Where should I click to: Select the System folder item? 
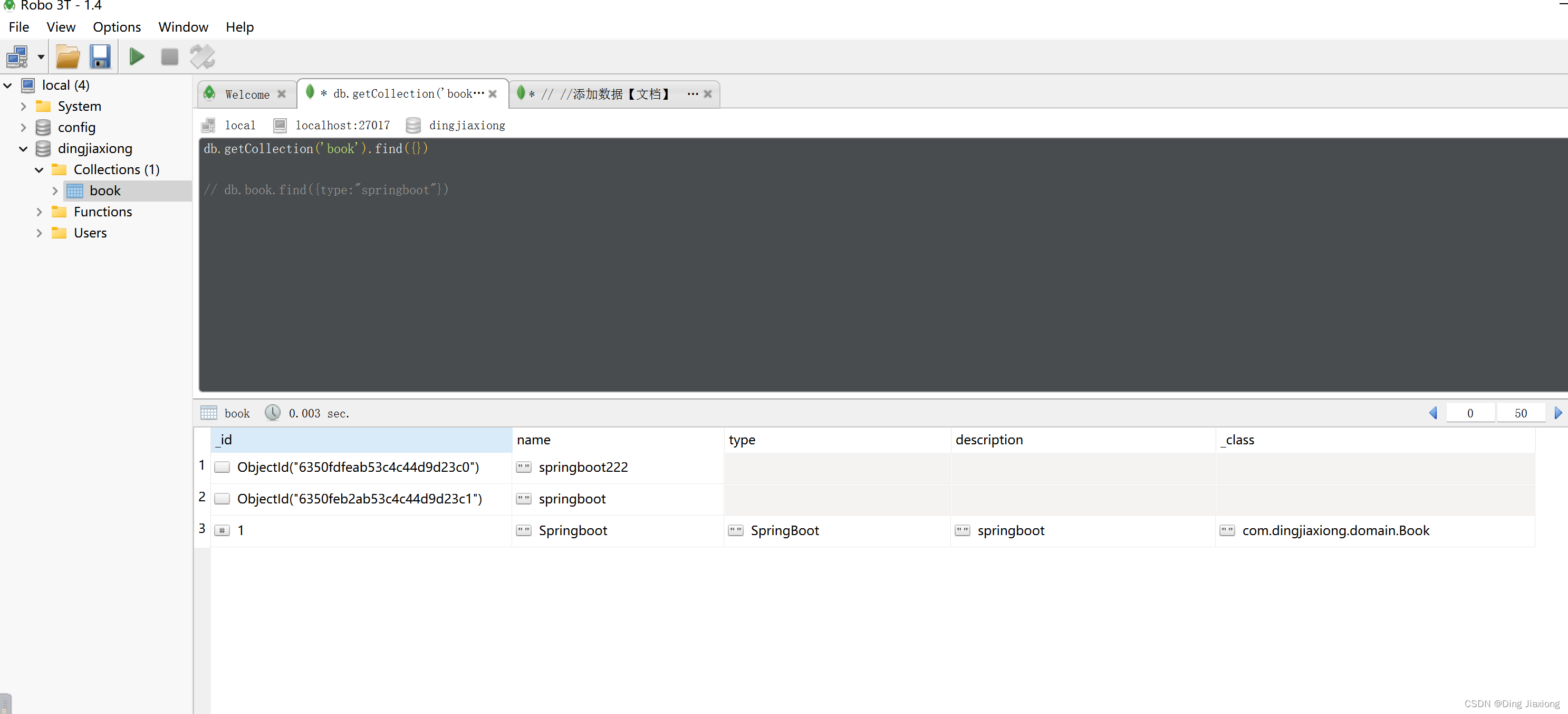point(79,107)
